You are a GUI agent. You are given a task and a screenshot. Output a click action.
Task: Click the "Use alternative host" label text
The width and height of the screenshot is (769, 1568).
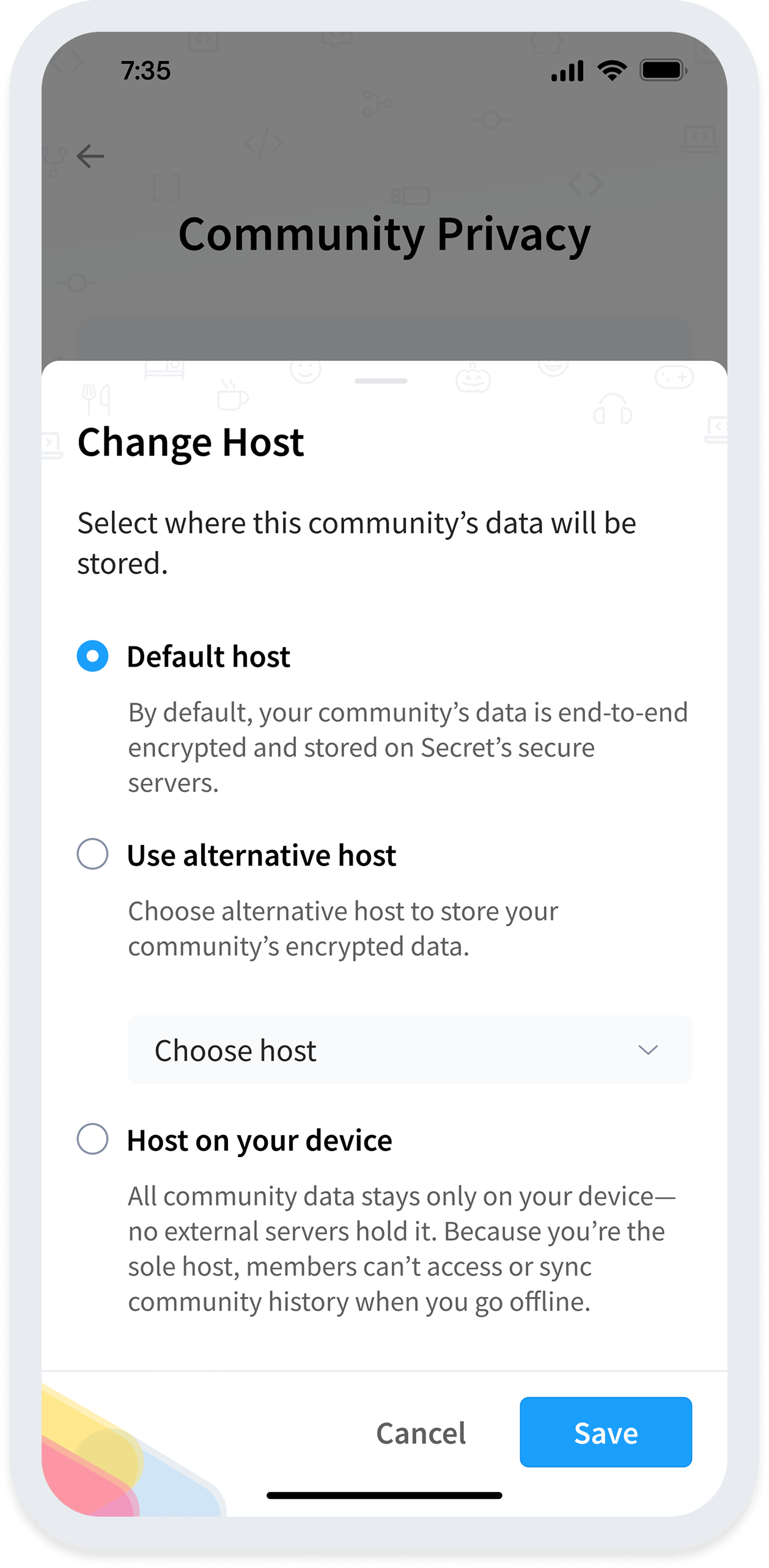[262, 855]
